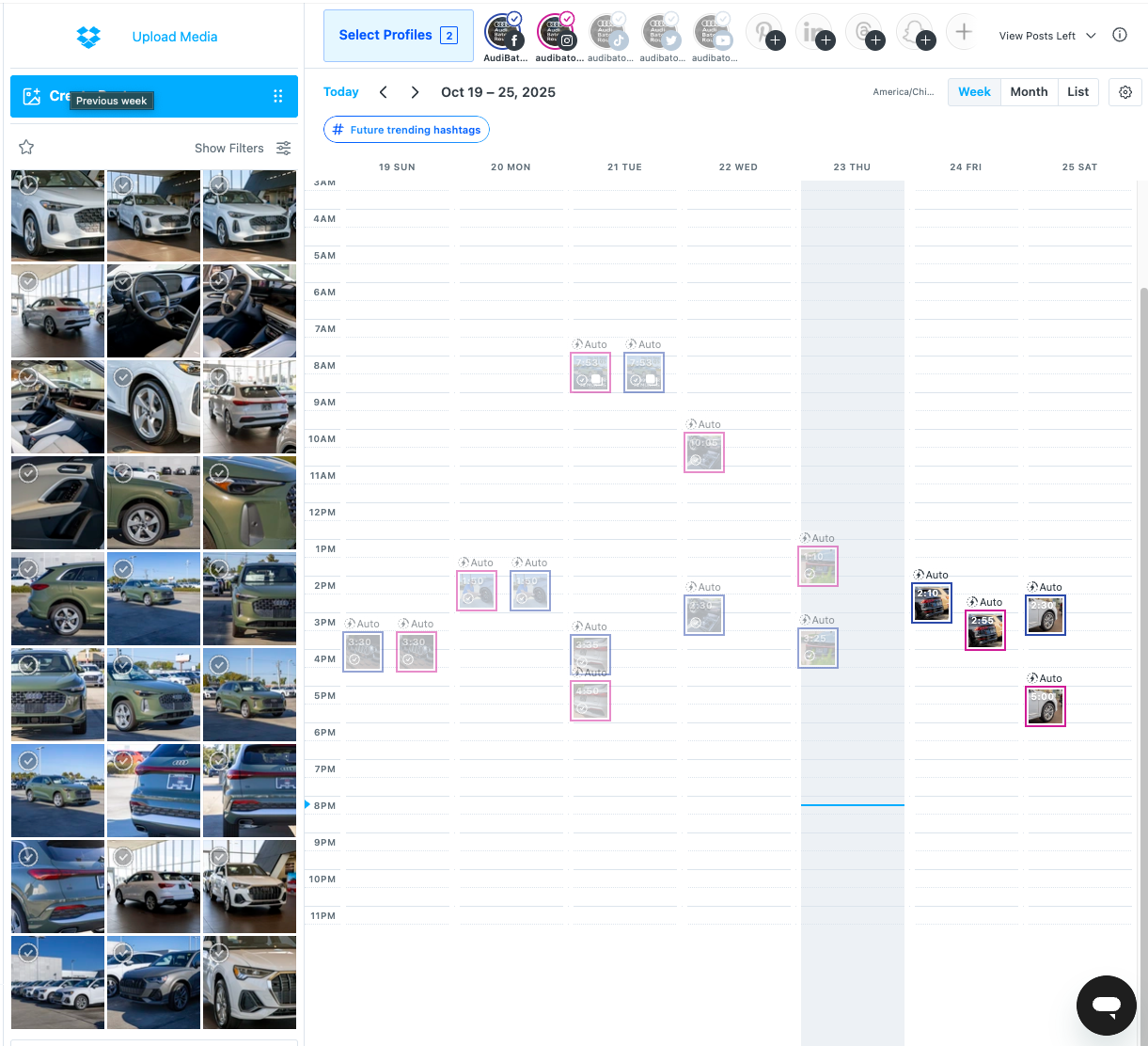
Task: Open the Friday 2:55 scheduled post
Action: [x=985, y=630]
